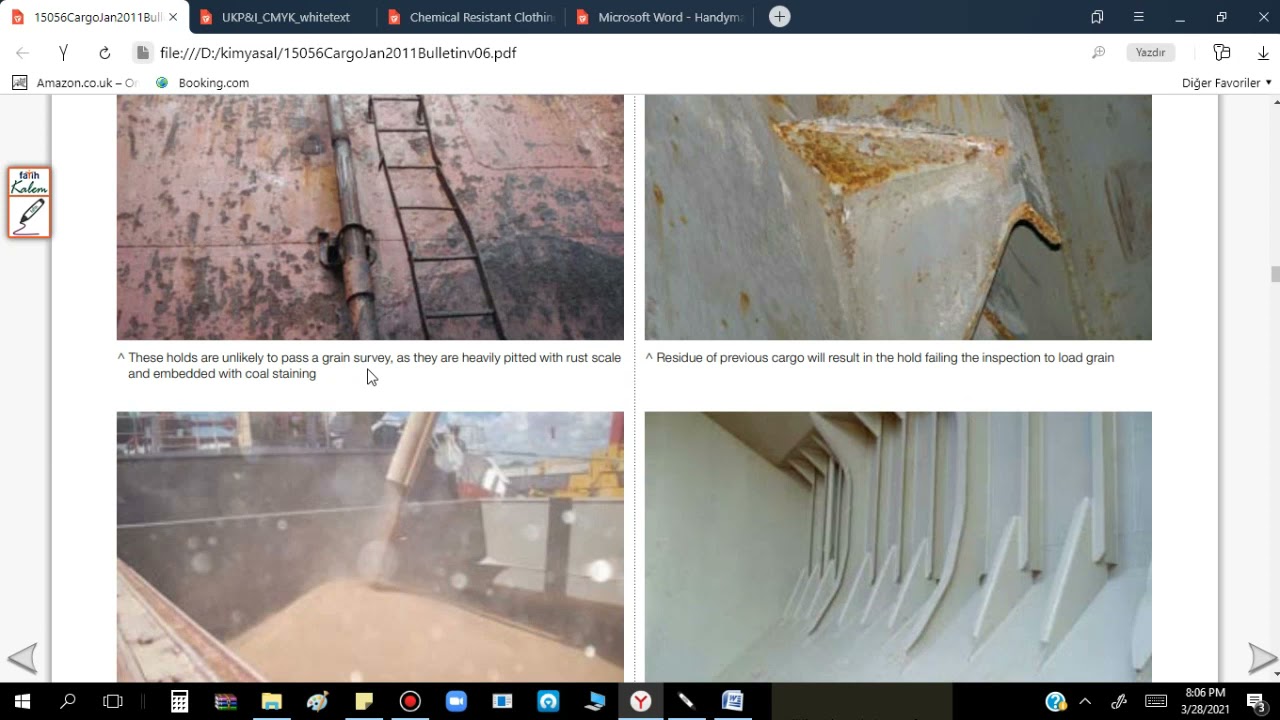
Task: Go to the previous PDF page arrow
Action: click(22, 658)
